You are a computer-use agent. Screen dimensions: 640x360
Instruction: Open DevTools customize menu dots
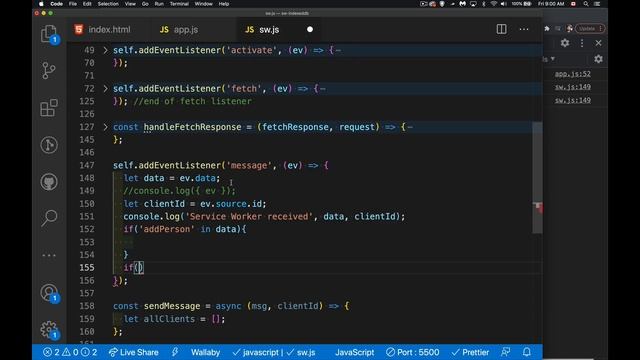(x=582, y=43)
